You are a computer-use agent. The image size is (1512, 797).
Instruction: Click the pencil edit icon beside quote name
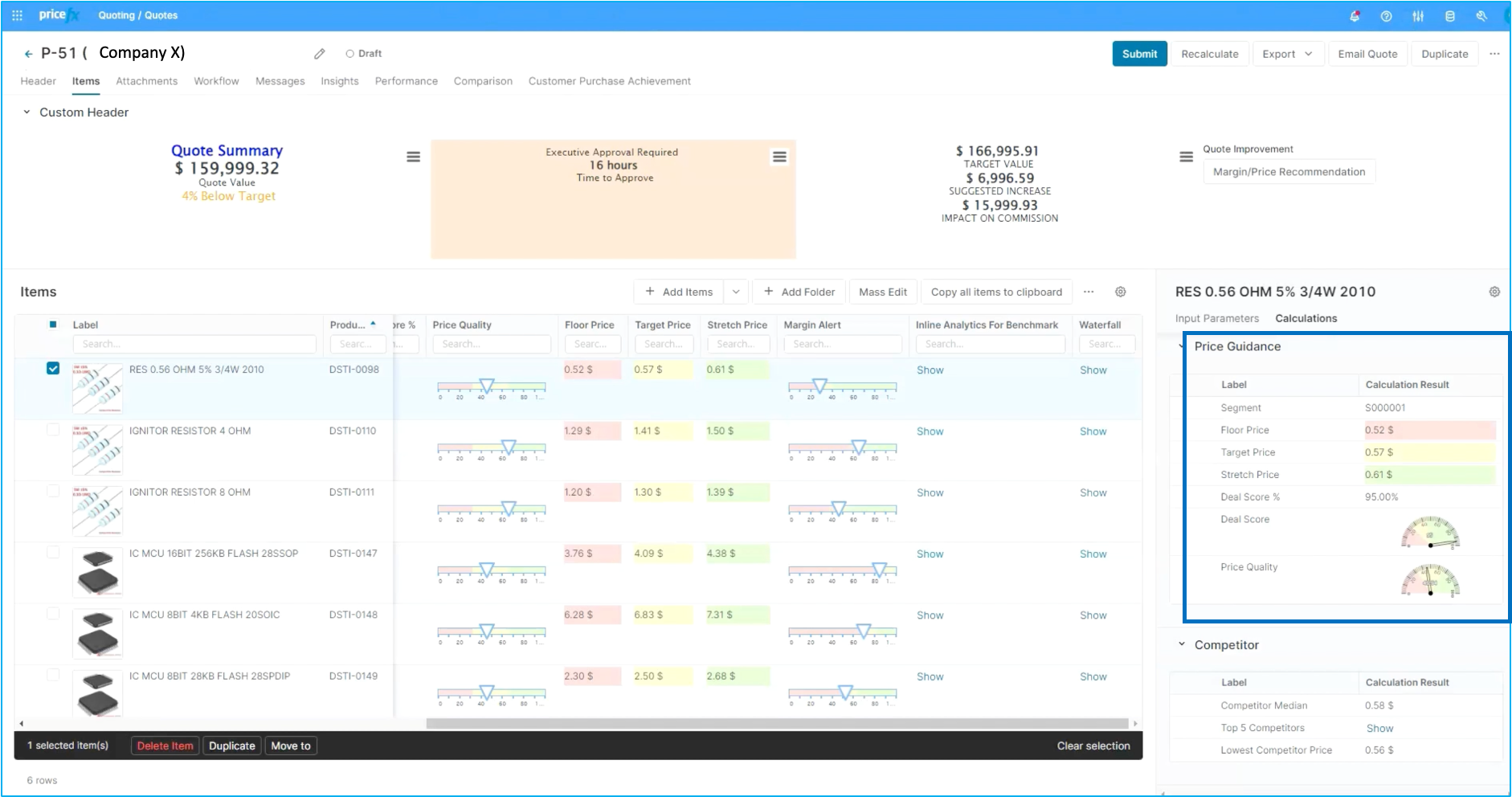(320, 54)
